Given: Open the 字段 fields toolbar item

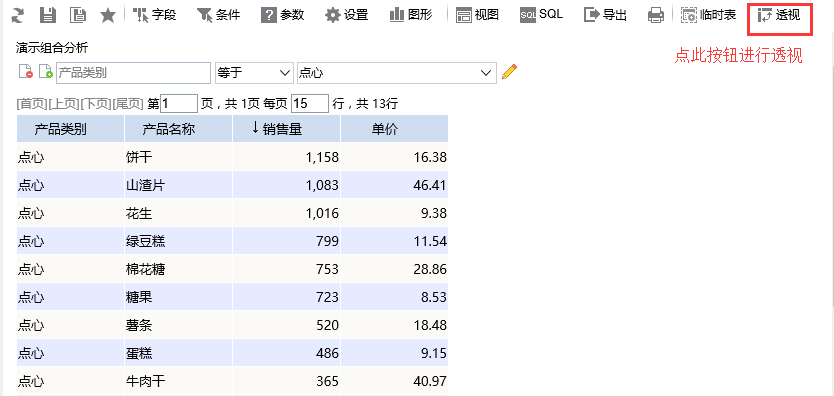Looking at the screenshot, I should 155,15.
